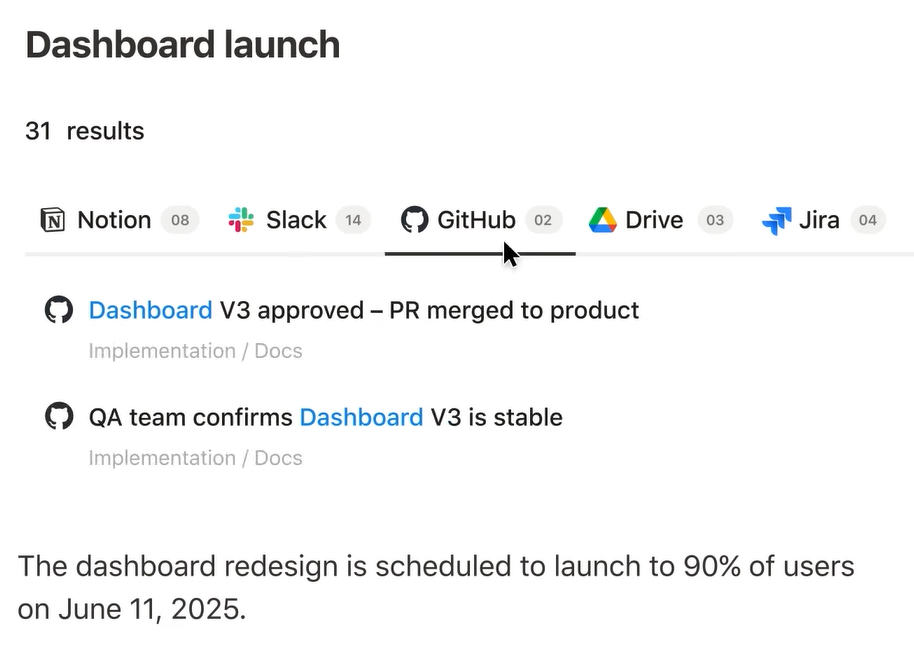
Task: Click the Notion logo icon
Action: point(52,220)
